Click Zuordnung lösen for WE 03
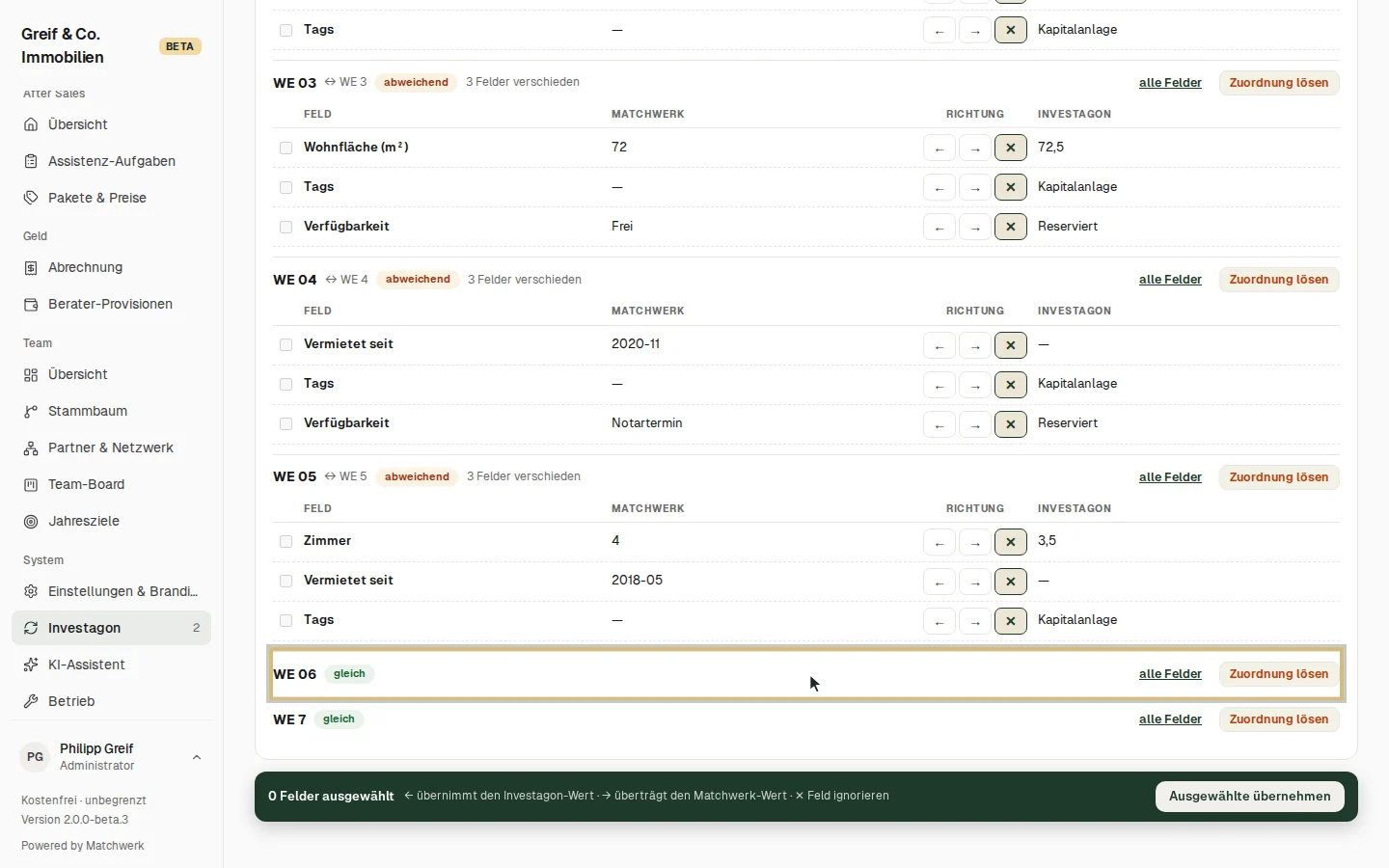The width and height of the screenshot is (1389, 868). pos(1279,83)
